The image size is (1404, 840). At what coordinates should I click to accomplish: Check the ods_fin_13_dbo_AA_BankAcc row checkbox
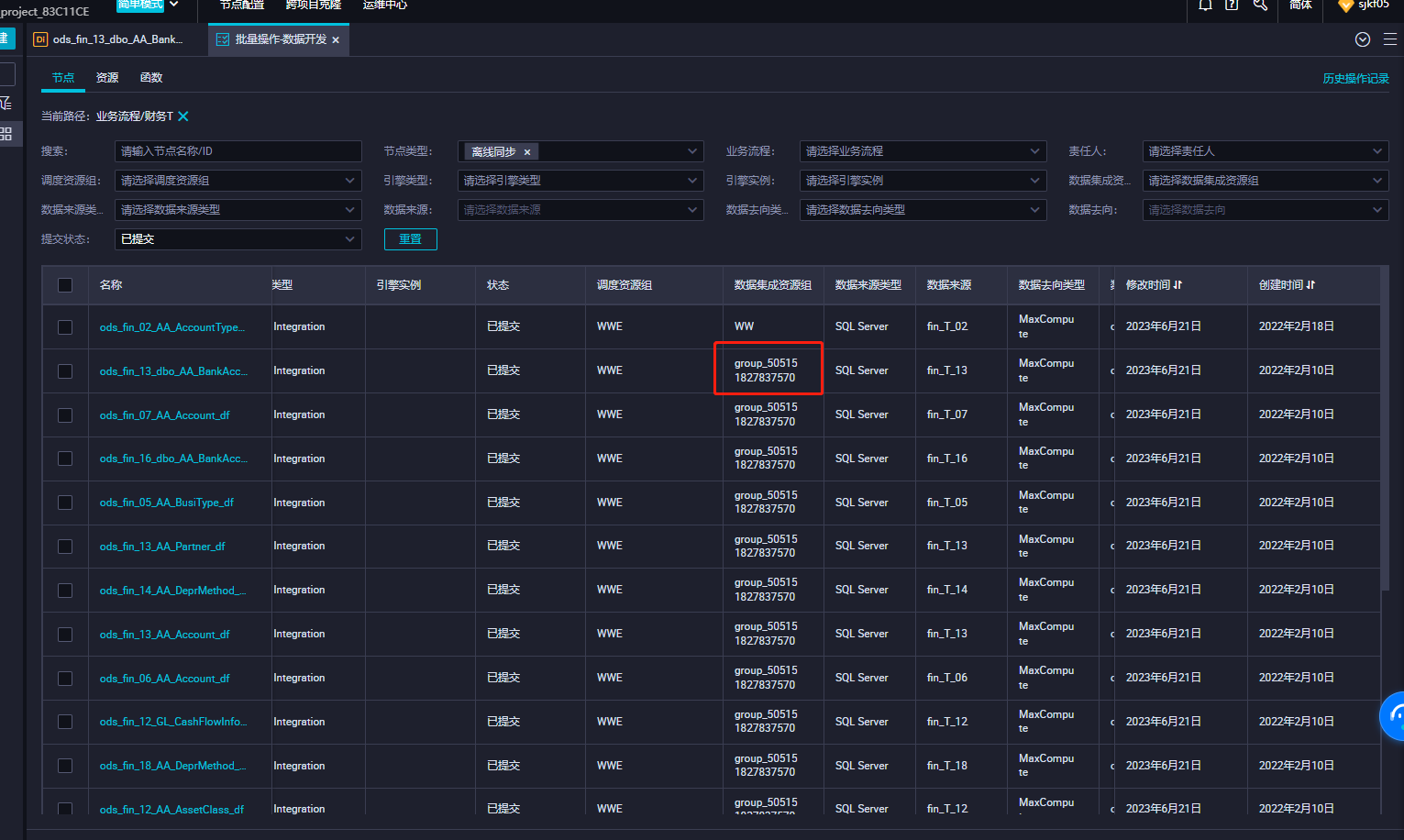(x=65, y=371)
